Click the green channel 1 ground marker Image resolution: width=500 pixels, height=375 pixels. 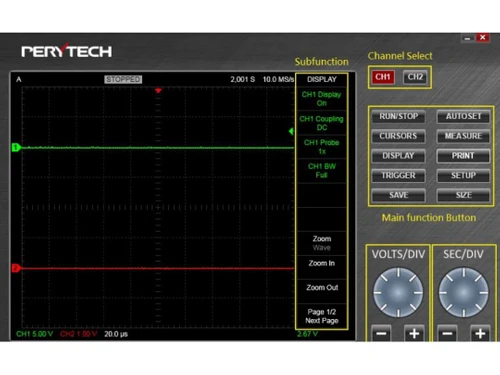[x=16, y=147]
